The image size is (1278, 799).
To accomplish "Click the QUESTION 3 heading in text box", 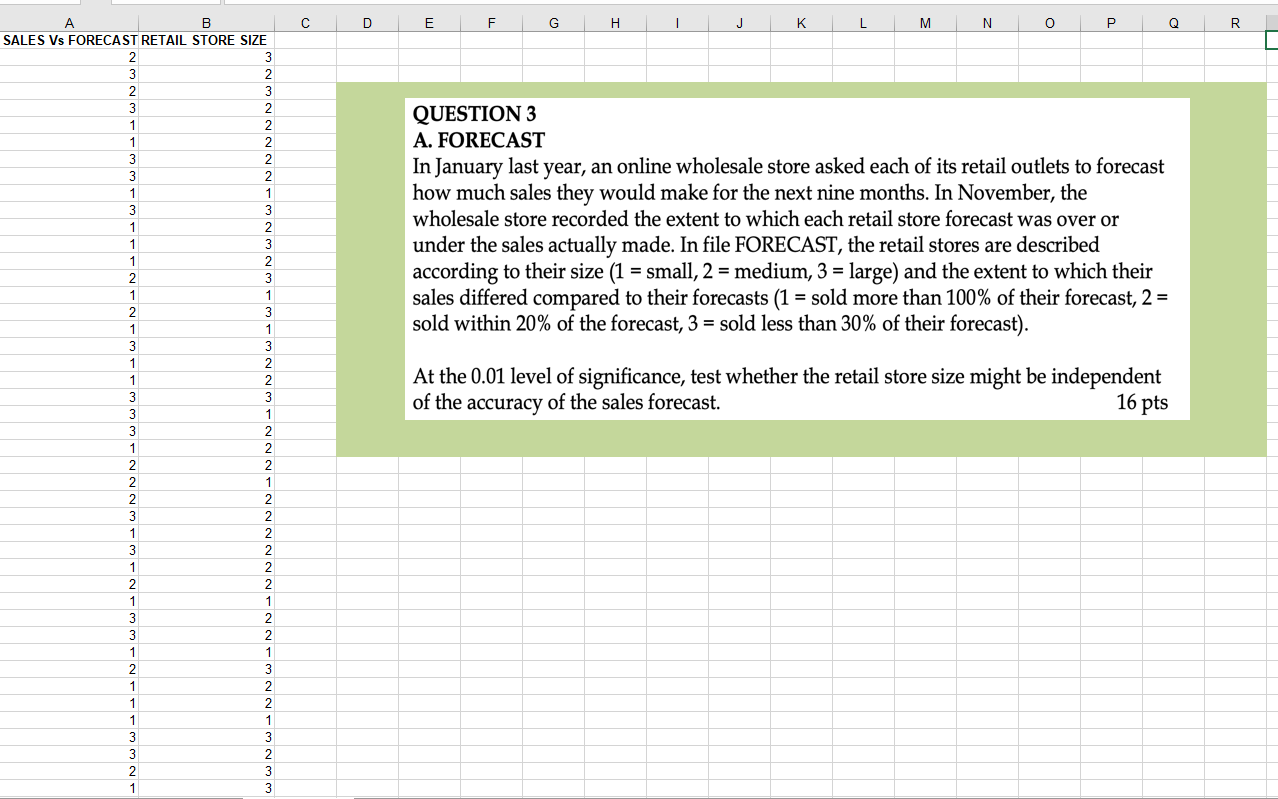I will (x=475, y=114).
